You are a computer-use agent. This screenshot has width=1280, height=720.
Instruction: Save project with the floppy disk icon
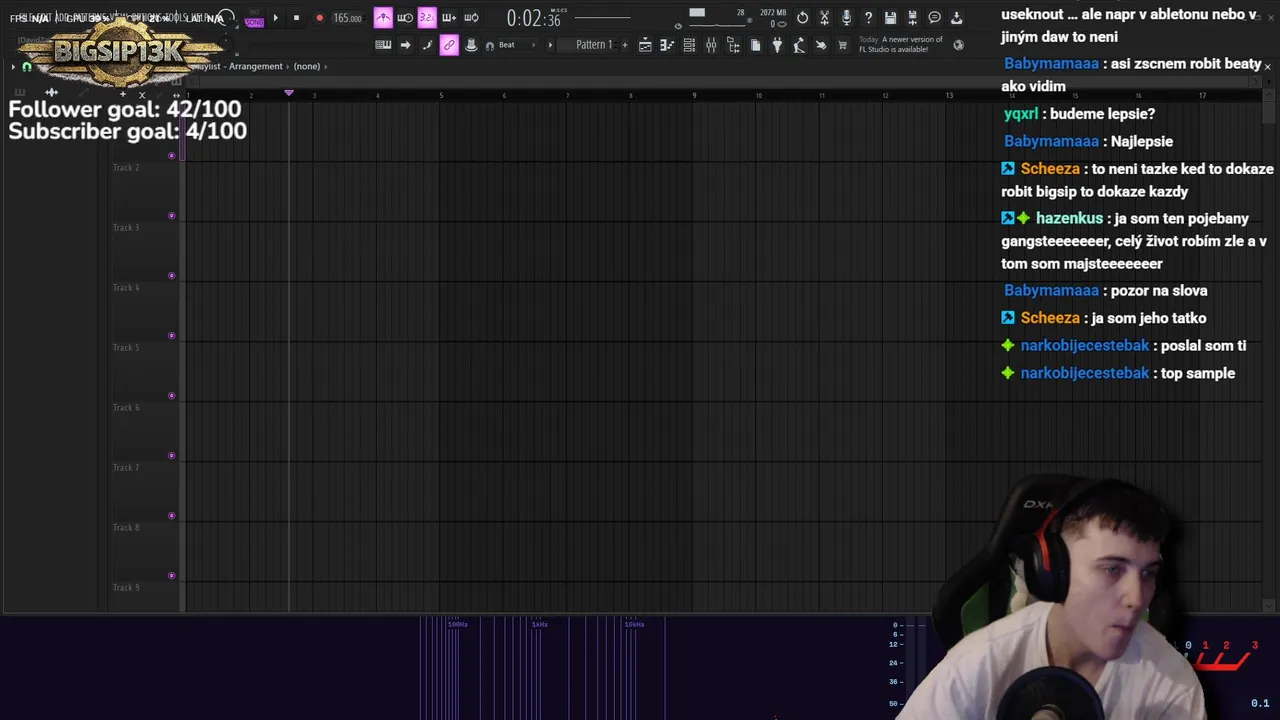[x=890, y=18]
